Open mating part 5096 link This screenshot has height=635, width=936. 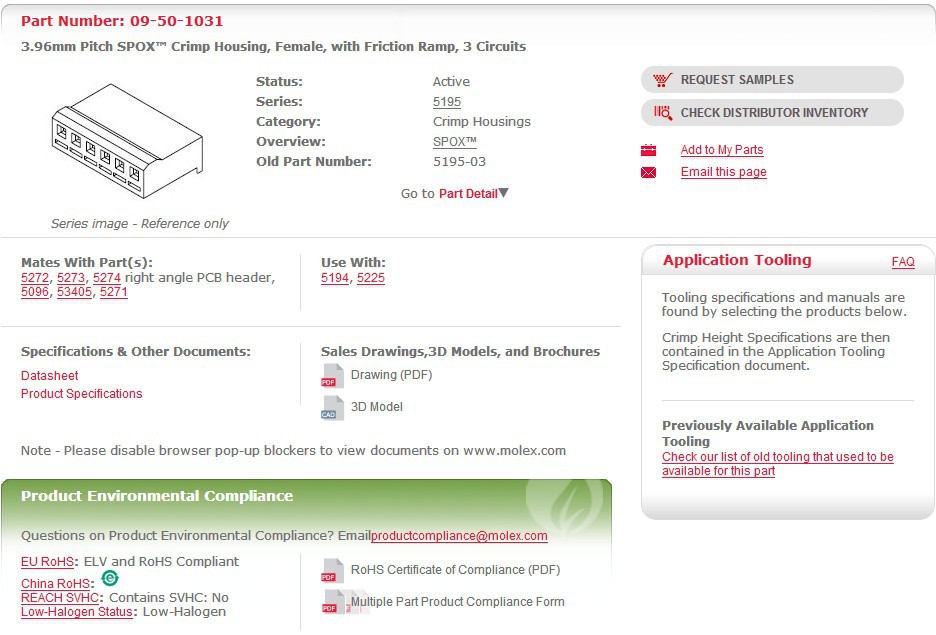[35, 292]
